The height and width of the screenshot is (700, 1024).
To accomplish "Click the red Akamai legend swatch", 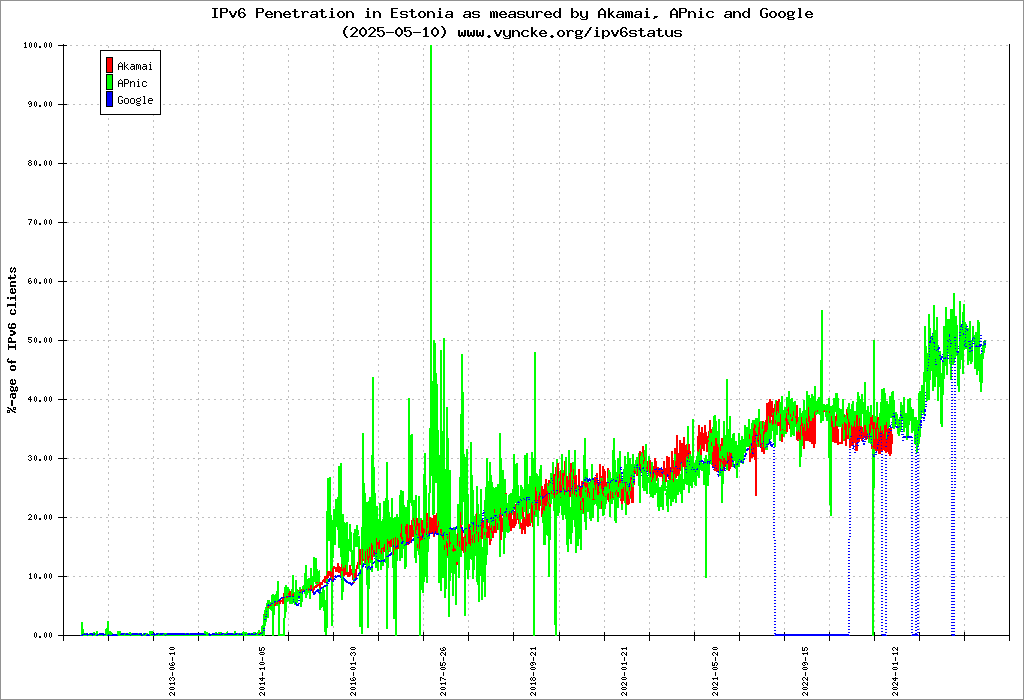I will (109, 66).
